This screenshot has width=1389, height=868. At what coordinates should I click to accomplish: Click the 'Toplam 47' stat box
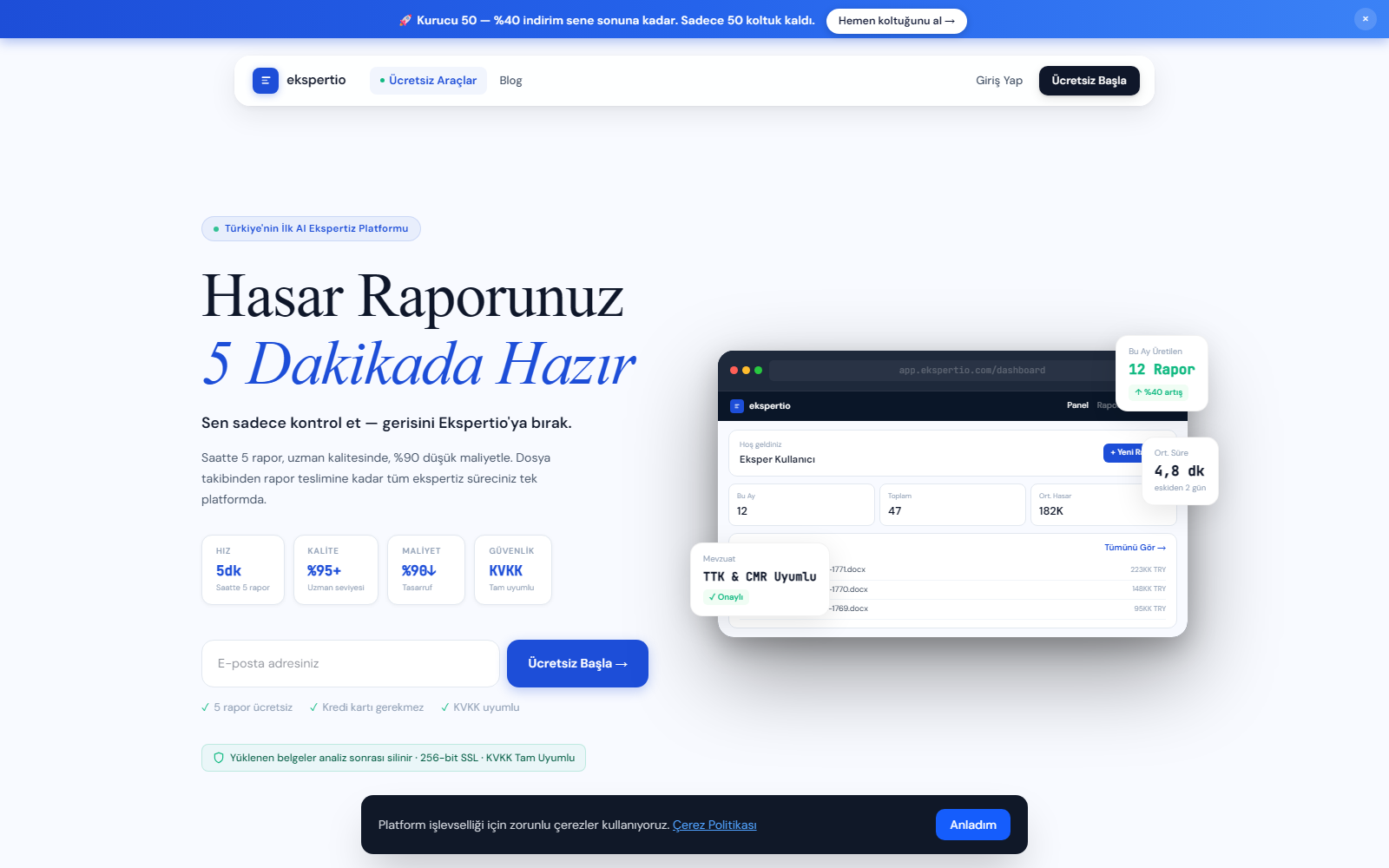click(x=952, y=504)
